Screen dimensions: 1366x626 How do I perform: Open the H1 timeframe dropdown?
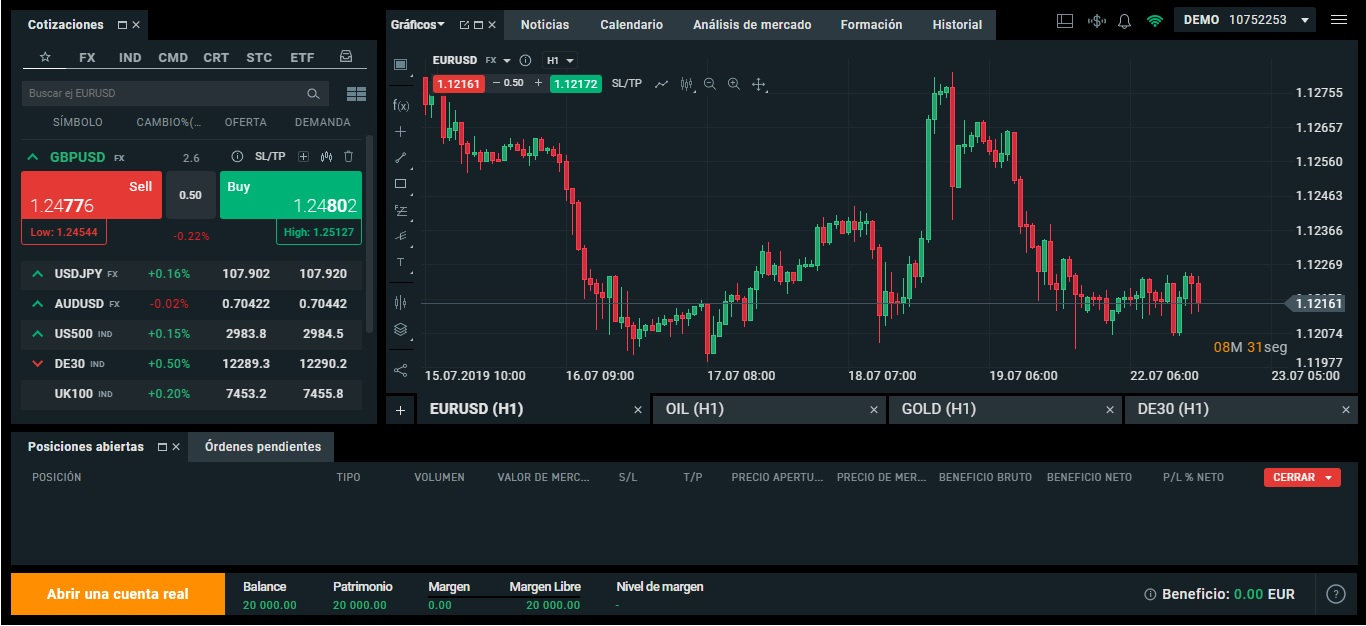[x=560, y=60]
